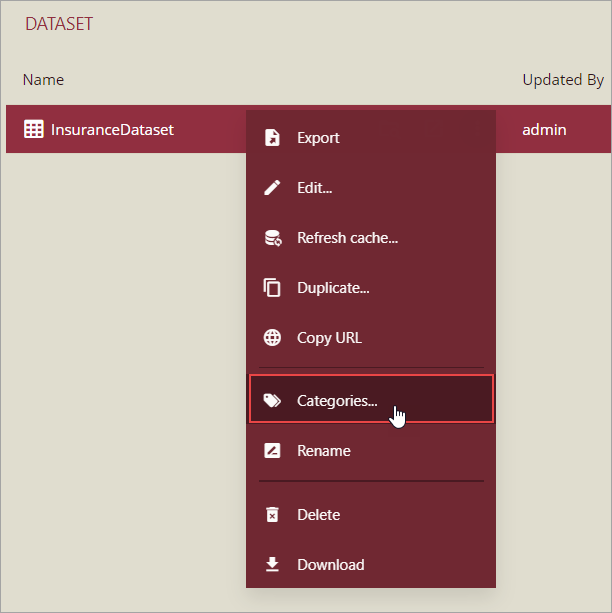Click the Rename pencil-square icon

point(272,450)
